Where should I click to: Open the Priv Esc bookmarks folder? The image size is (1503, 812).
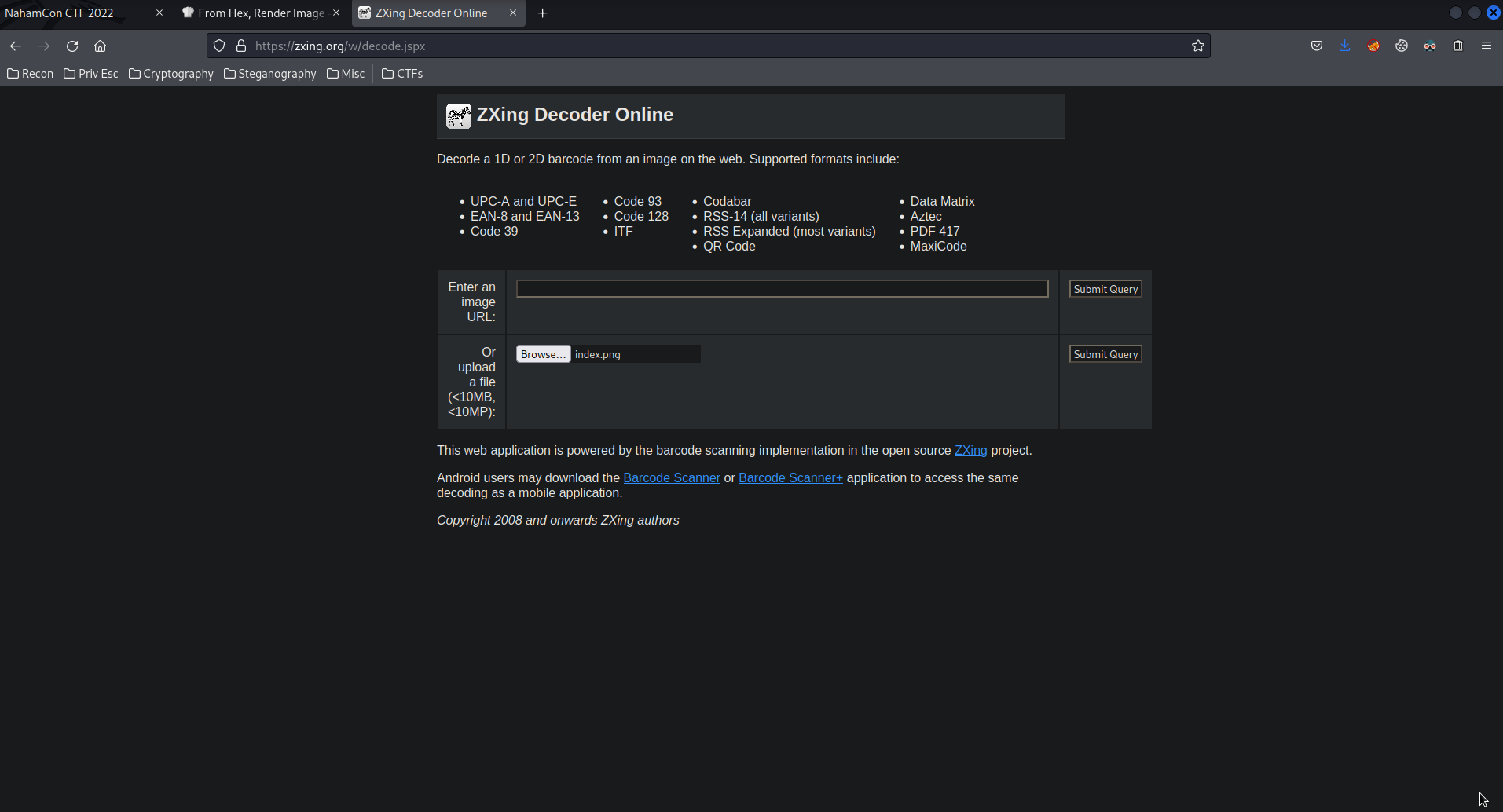coord(90,74)
